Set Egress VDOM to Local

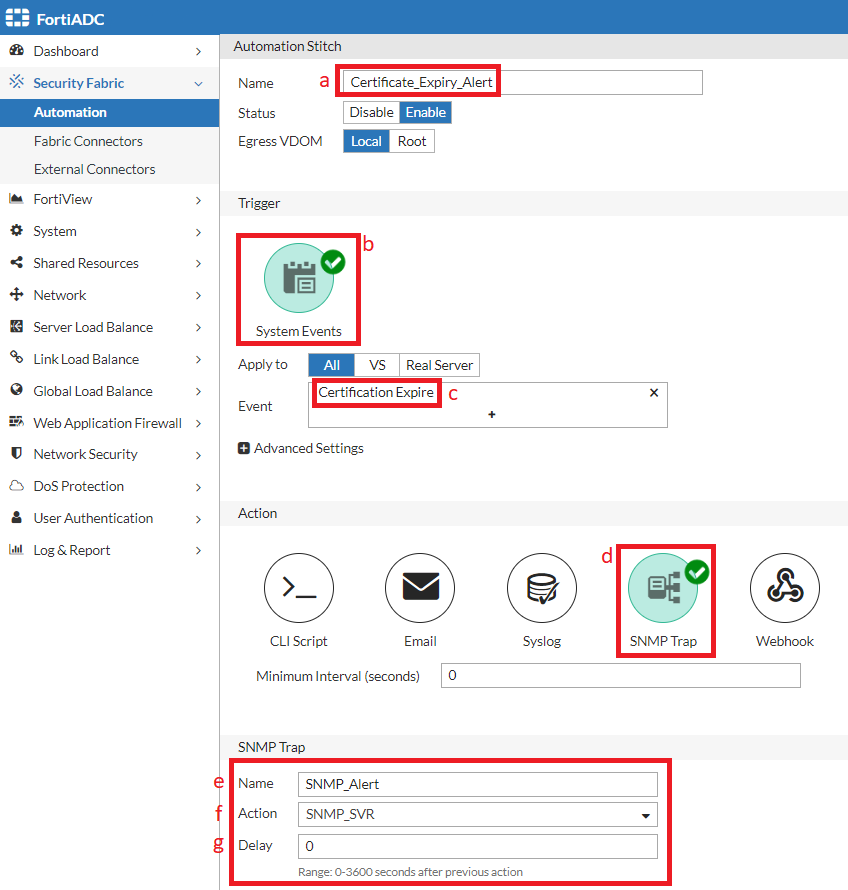click(366, 141)
